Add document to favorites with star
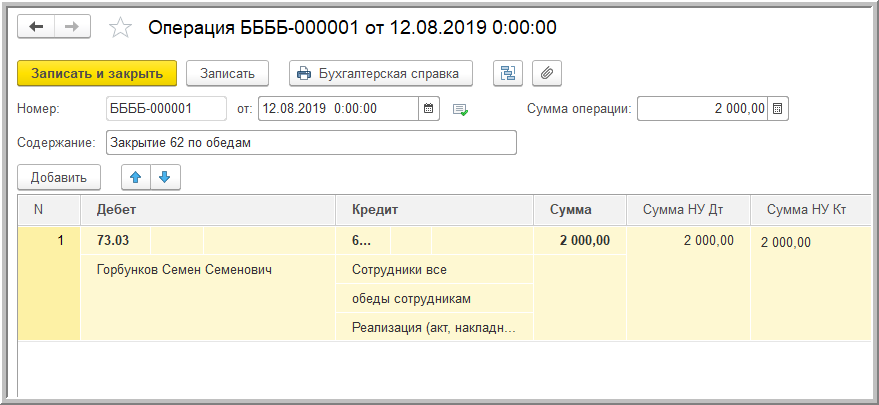 (121, 28)
